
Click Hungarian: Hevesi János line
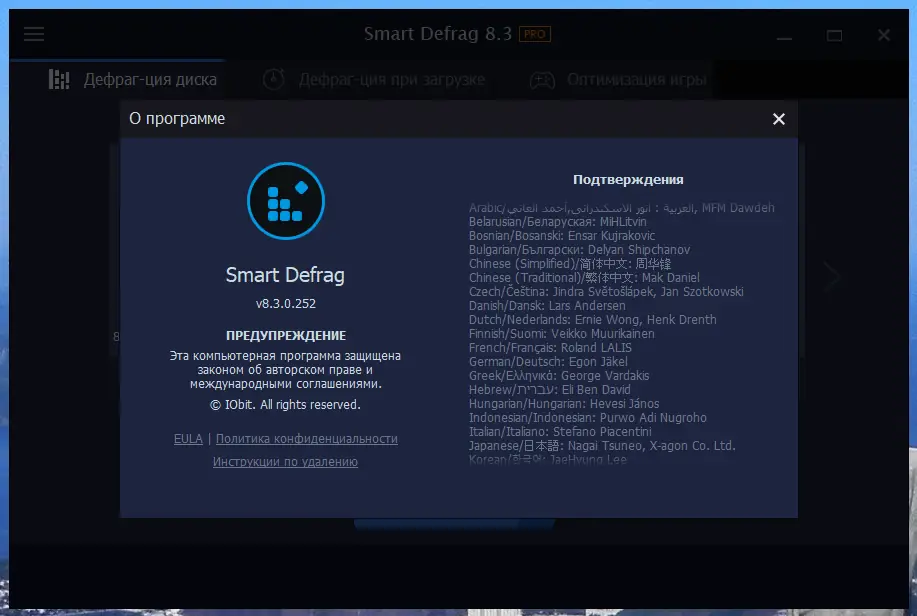564,404
